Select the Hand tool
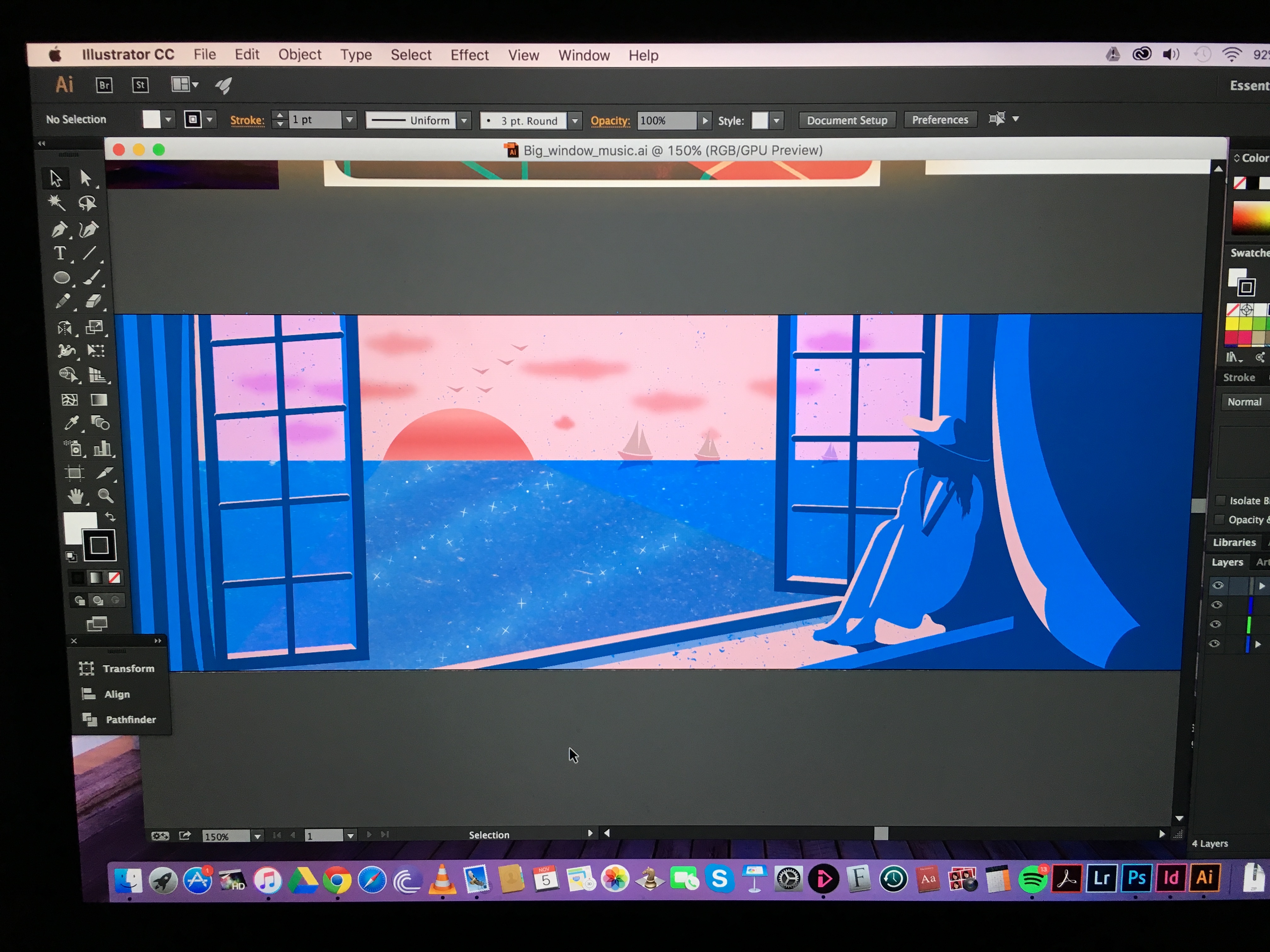 tap(75, 496)
